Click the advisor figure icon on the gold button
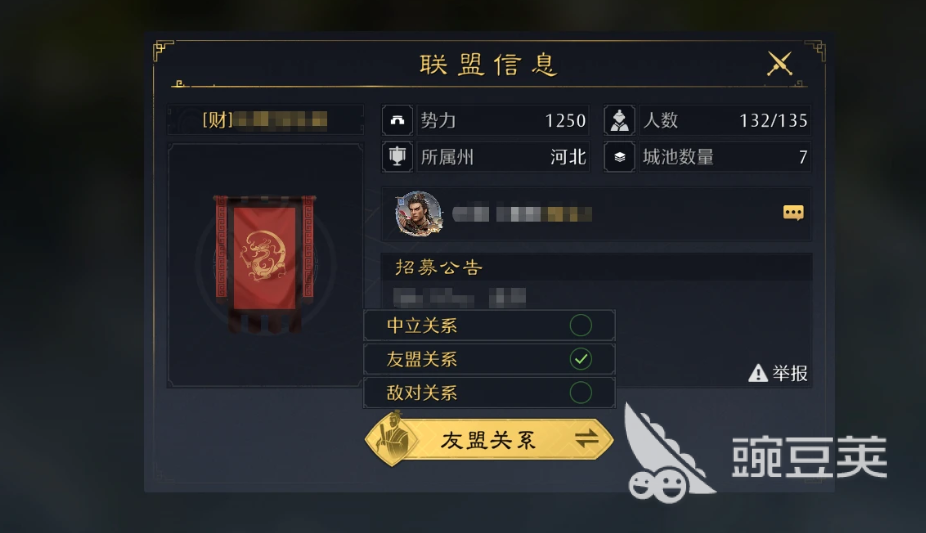Screen dimensions: 926x533 point(393,439)
